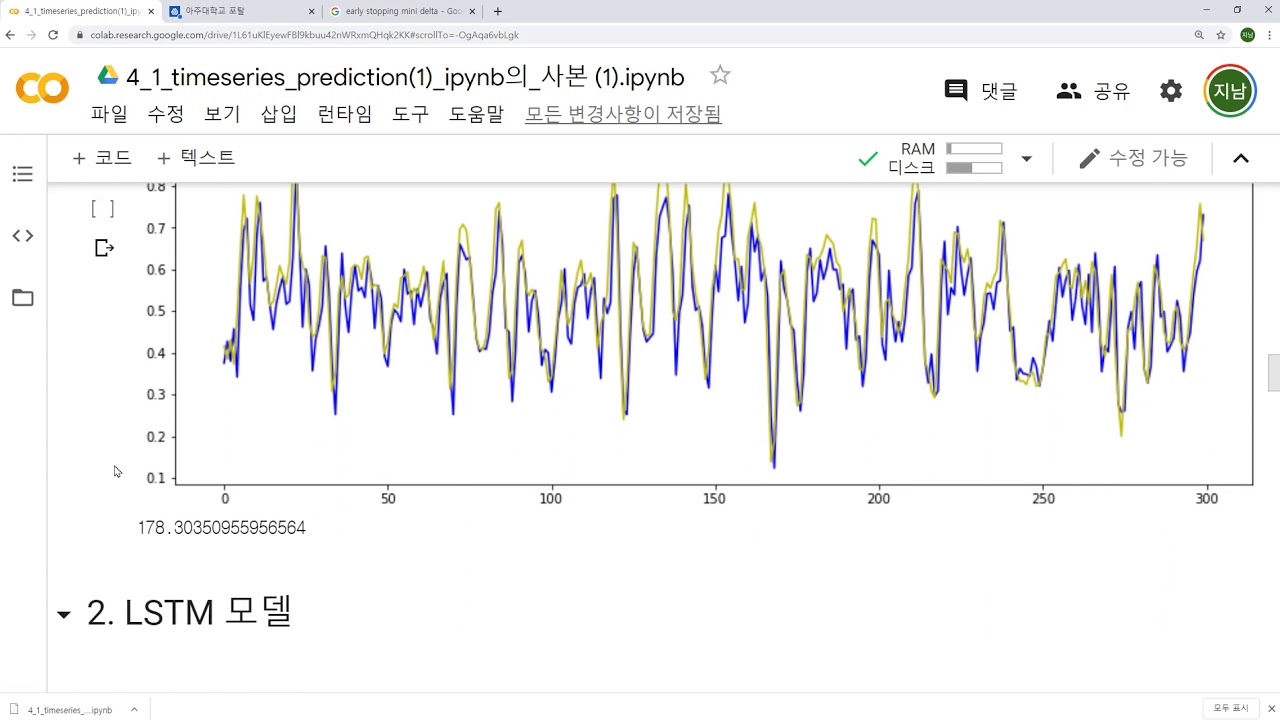Open the 지남 account avatar
Viewport: 1280px width, 720px height.
(1230, 91)
